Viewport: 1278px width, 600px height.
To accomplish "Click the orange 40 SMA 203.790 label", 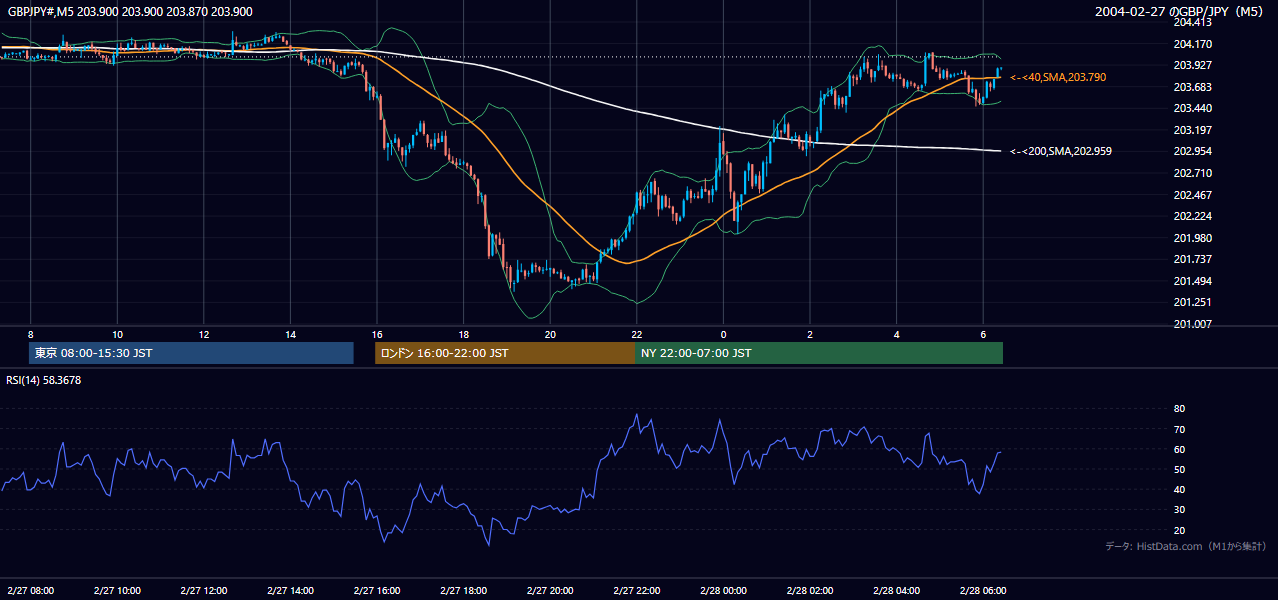I will tap(1058, 77).
